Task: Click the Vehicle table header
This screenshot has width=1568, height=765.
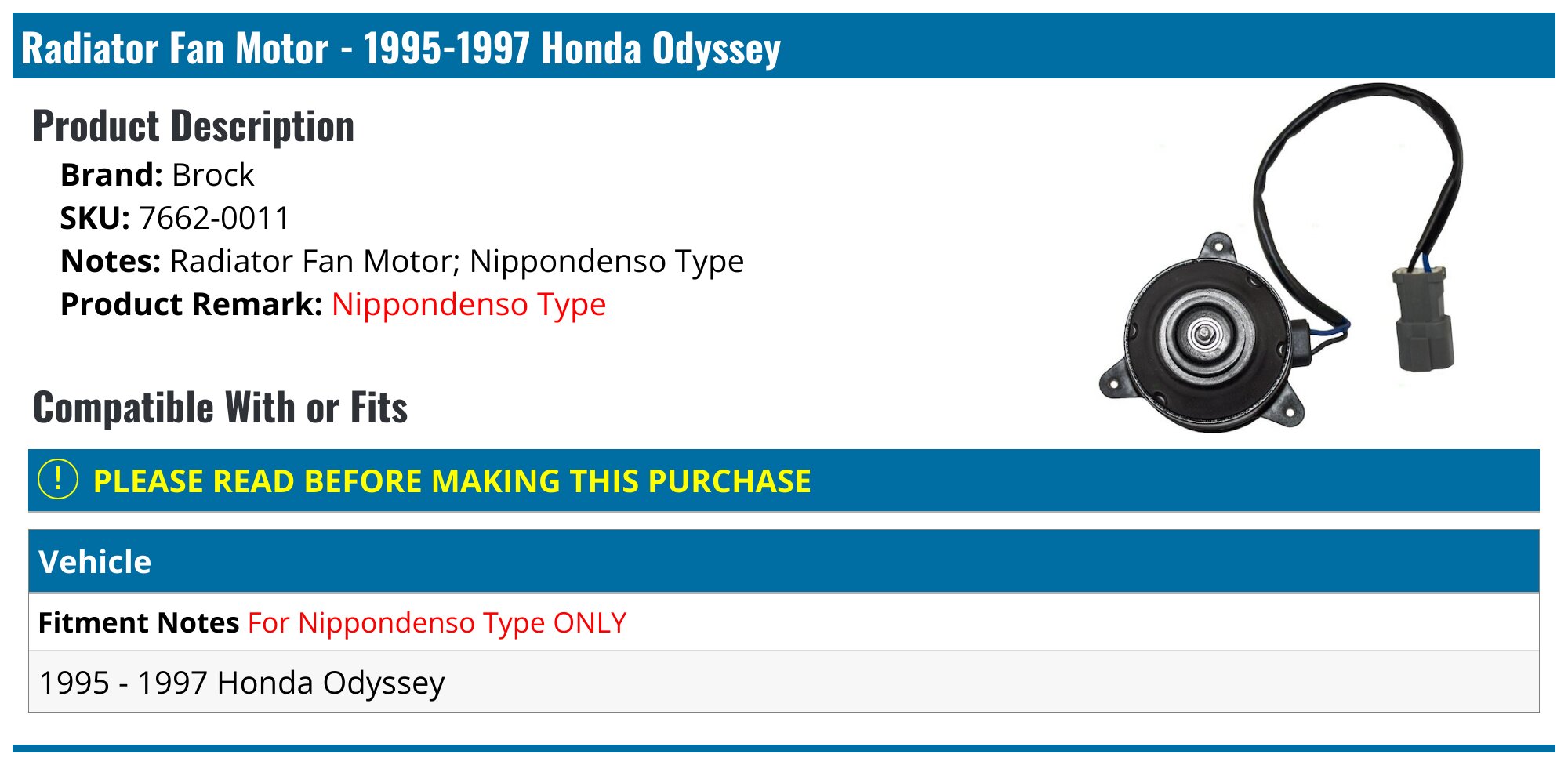Action: (x=95, y=562)
